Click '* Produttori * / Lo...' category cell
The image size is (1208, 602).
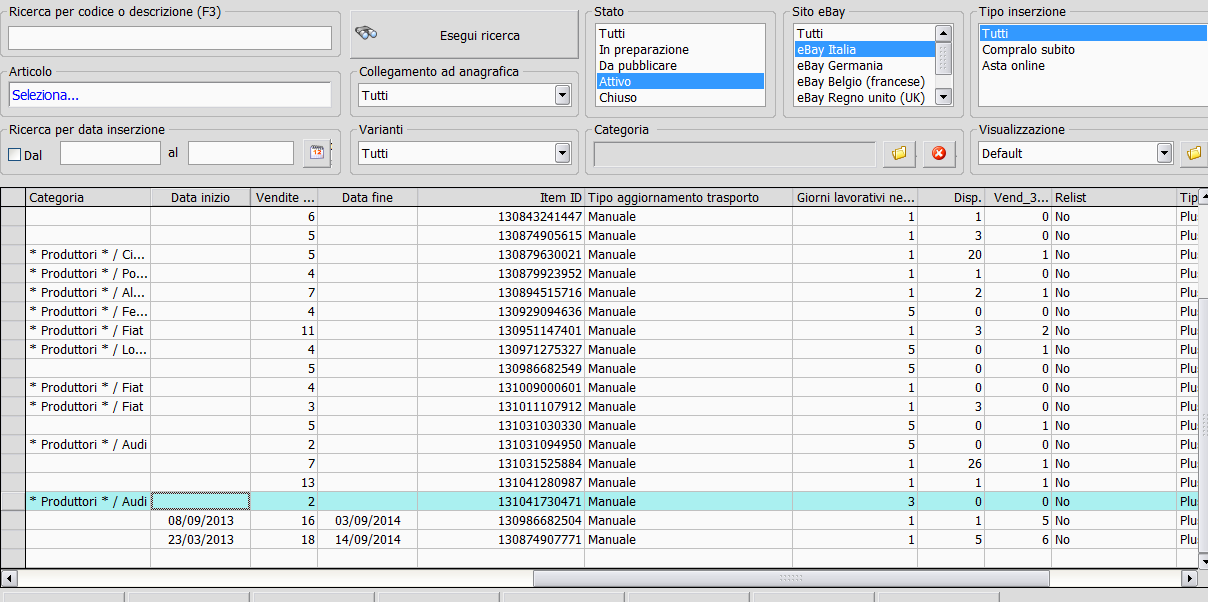(x=88, y=349)
